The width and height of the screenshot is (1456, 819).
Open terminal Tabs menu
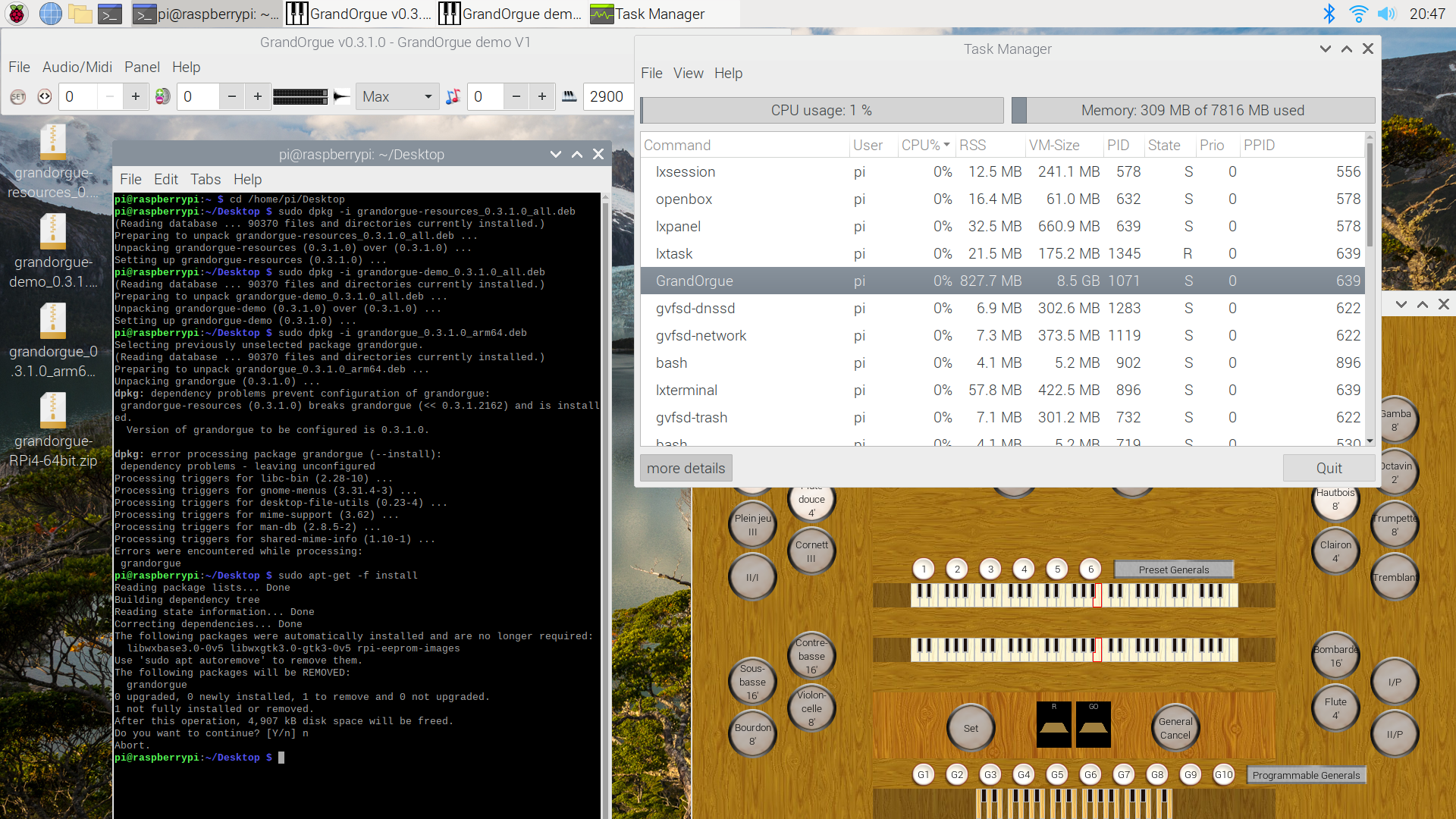tap(206, 179)
